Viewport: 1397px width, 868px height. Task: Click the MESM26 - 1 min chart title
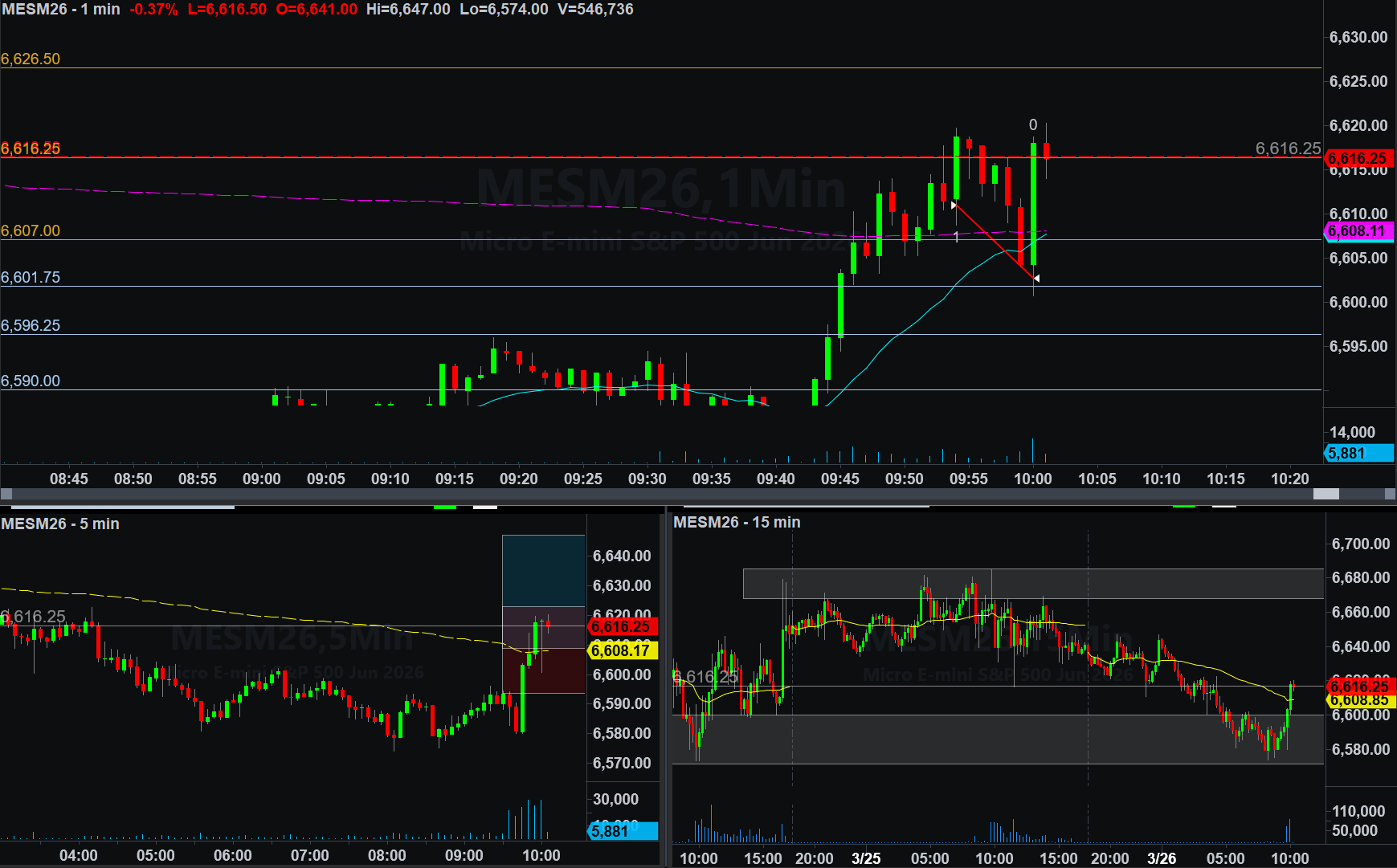point(61,10)
